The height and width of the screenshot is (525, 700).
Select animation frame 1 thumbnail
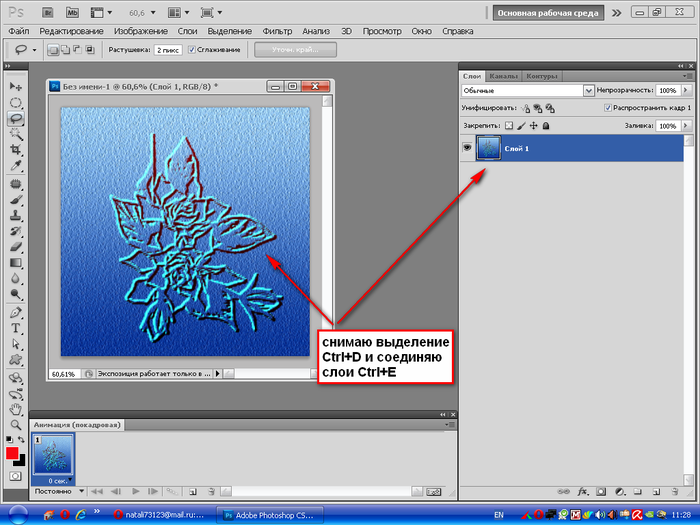click(53, 454)
